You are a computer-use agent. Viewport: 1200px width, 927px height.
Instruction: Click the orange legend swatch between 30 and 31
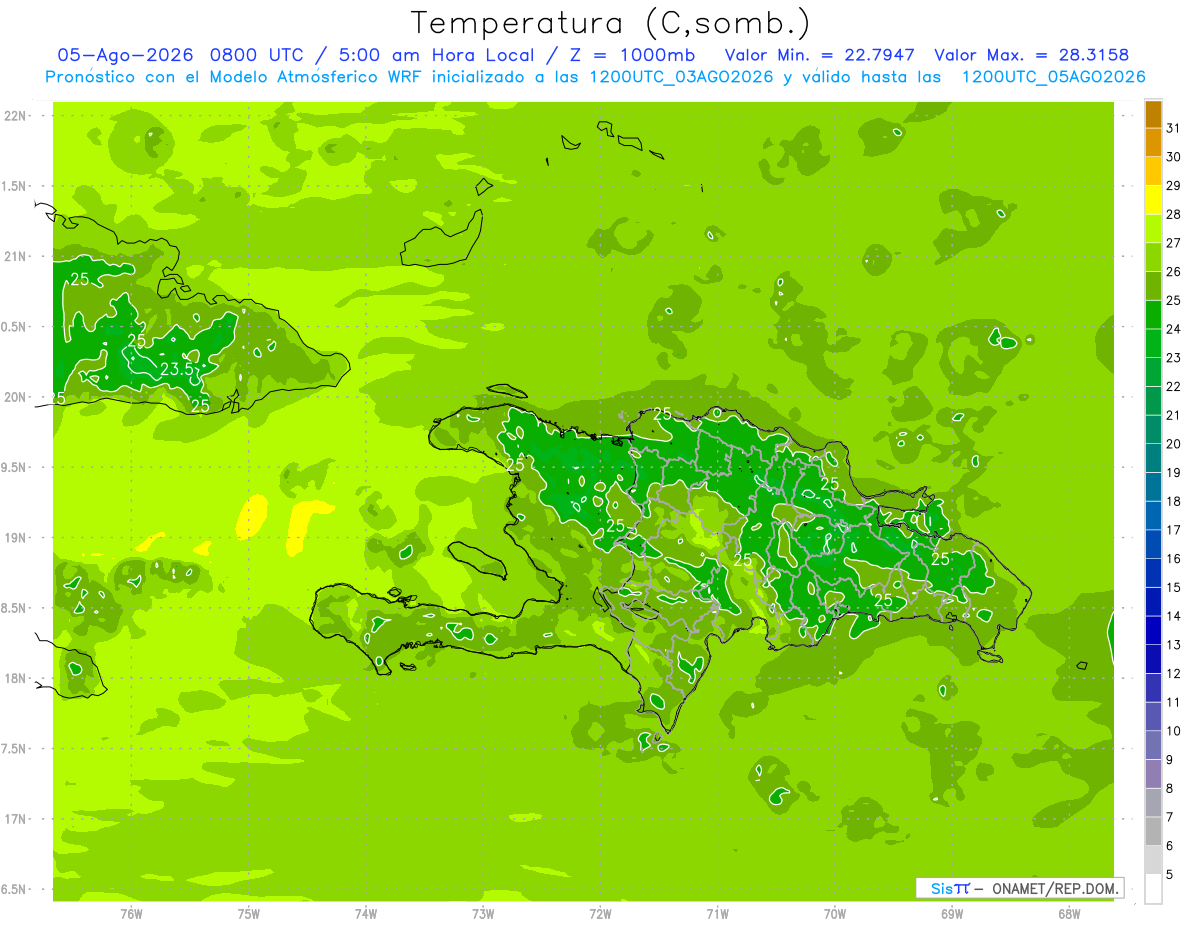(1153, 143)
